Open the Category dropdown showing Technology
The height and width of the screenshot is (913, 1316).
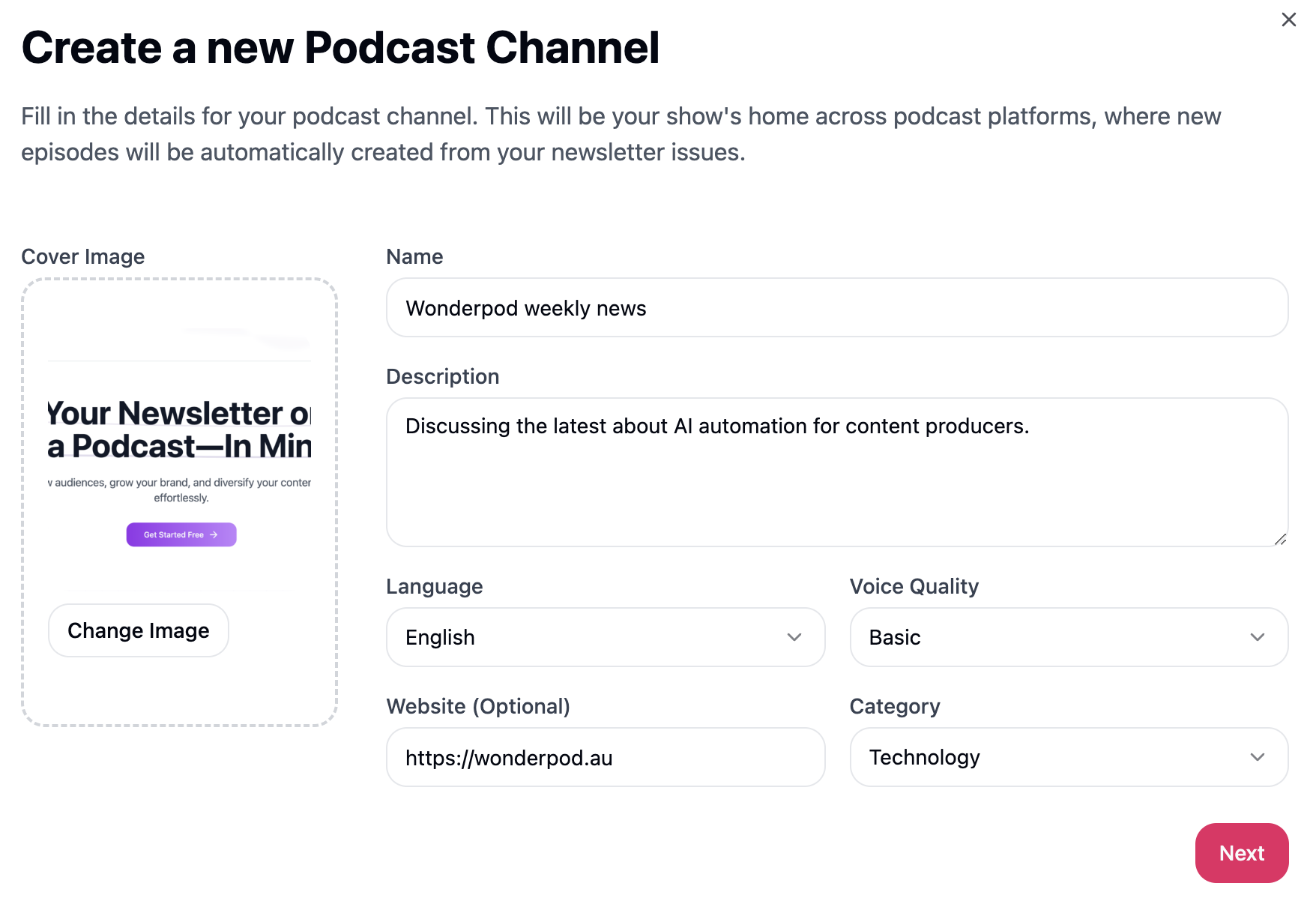[x=1069, y=757]
